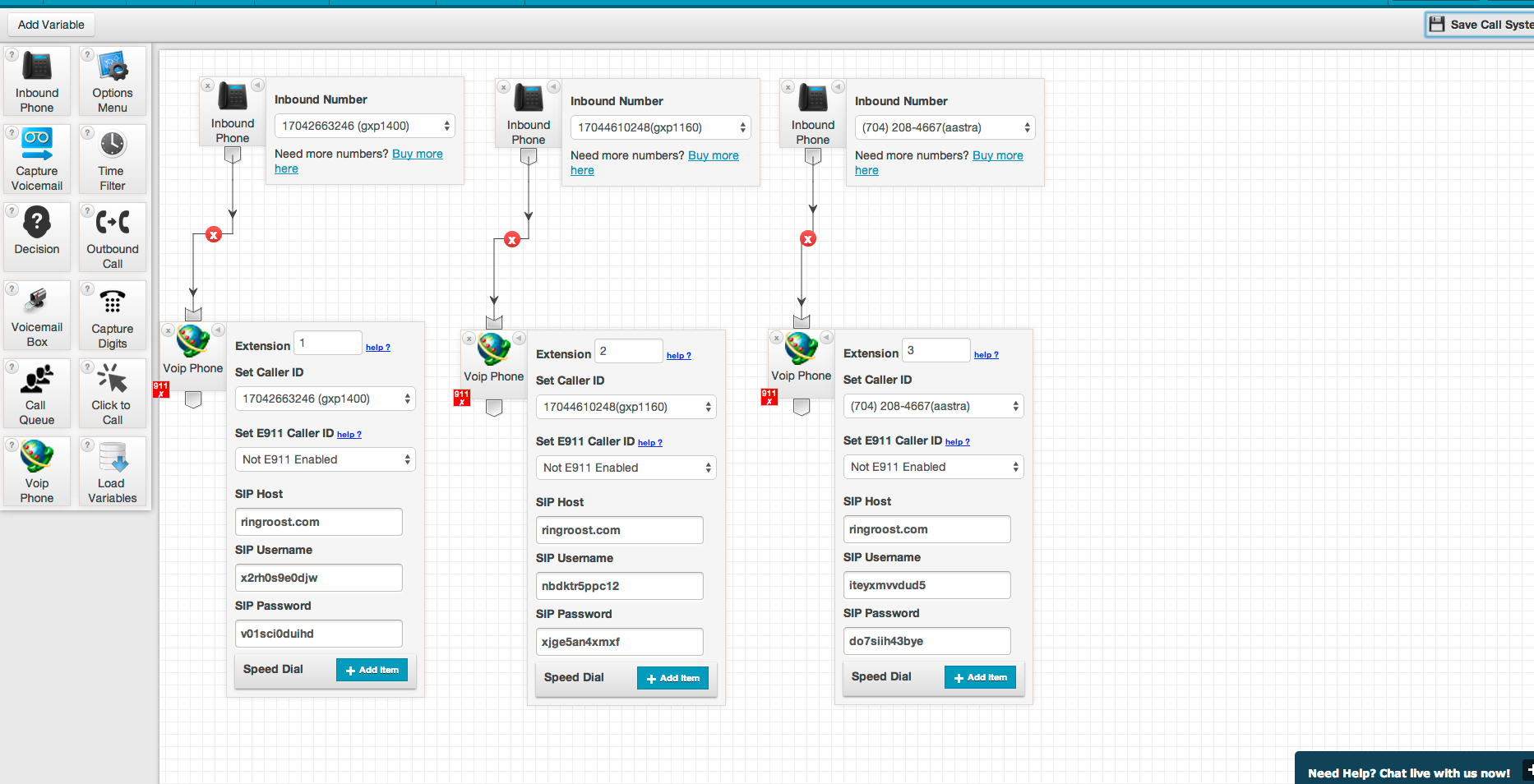Select the Call Queue tool

click(37, 393)
